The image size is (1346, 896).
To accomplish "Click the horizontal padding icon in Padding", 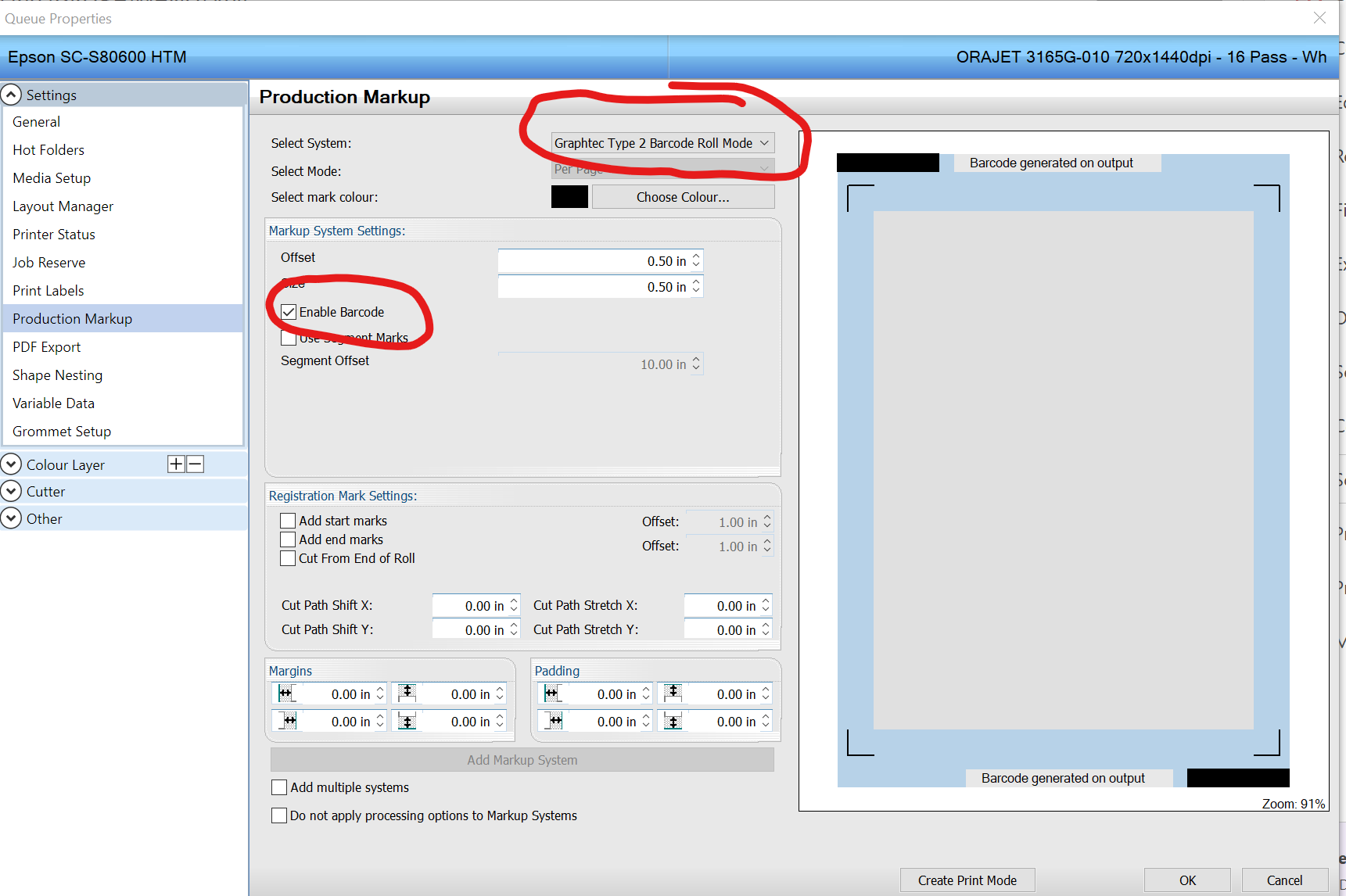I will click(x=552, y=694).
